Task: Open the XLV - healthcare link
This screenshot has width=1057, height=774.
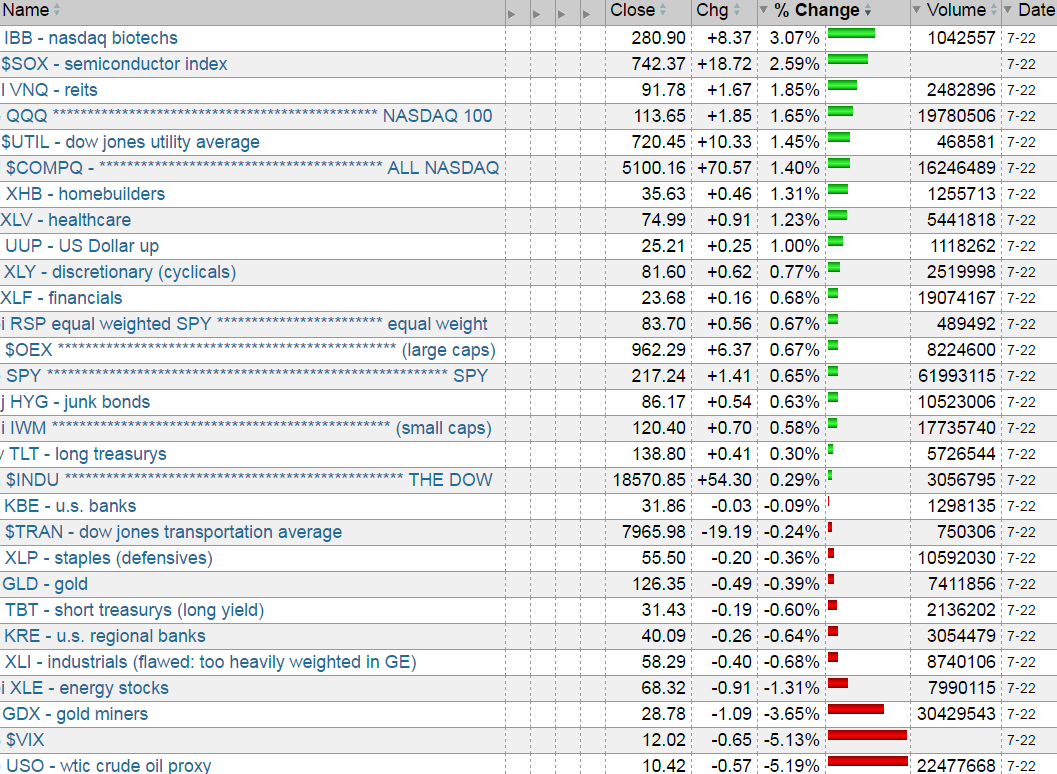Action: click(66, 220)
